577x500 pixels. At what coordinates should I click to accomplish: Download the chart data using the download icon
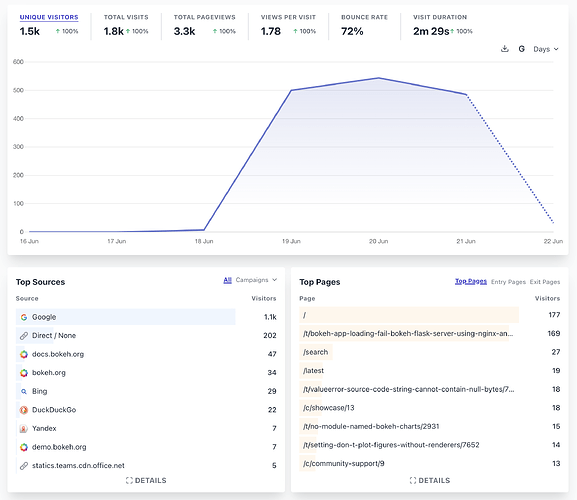click(505, 49)
